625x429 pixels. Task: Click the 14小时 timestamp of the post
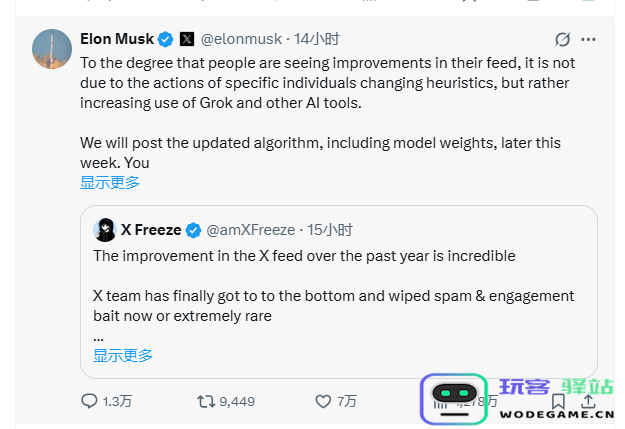317,40
